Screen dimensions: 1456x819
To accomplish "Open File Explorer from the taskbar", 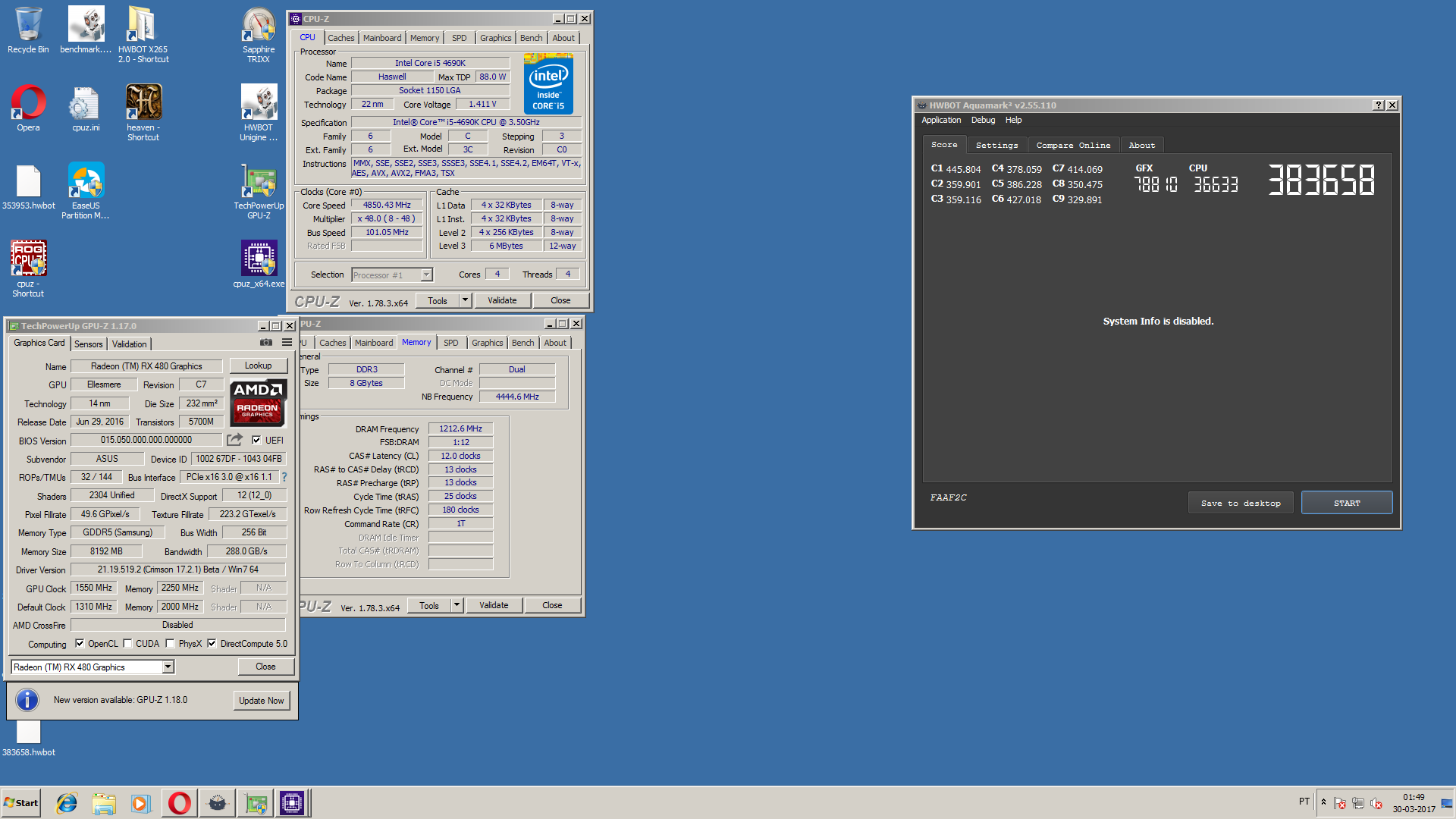I will tap(104, 803).
